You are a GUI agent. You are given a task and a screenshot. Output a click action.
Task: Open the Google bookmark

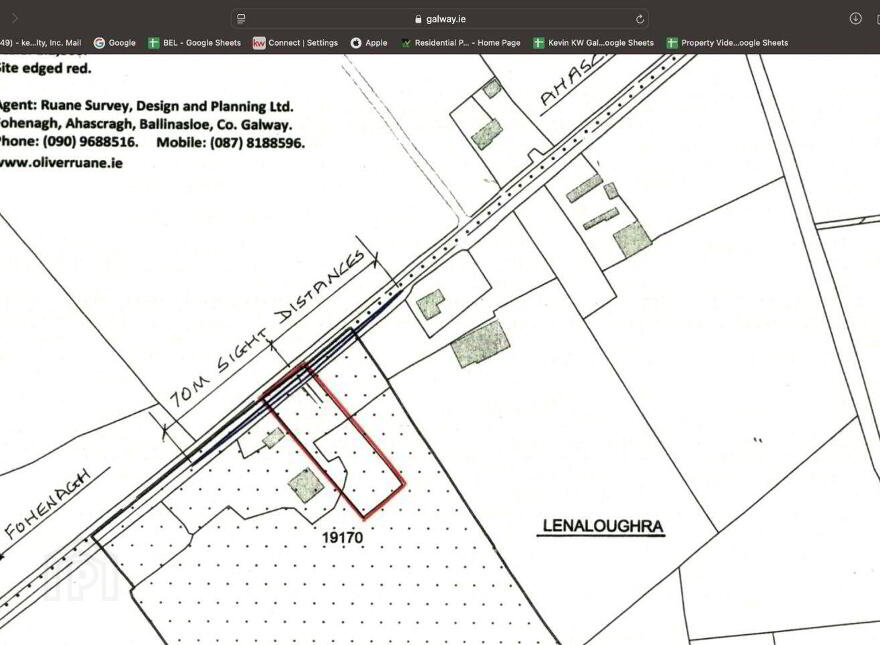(x=114, y=43)
